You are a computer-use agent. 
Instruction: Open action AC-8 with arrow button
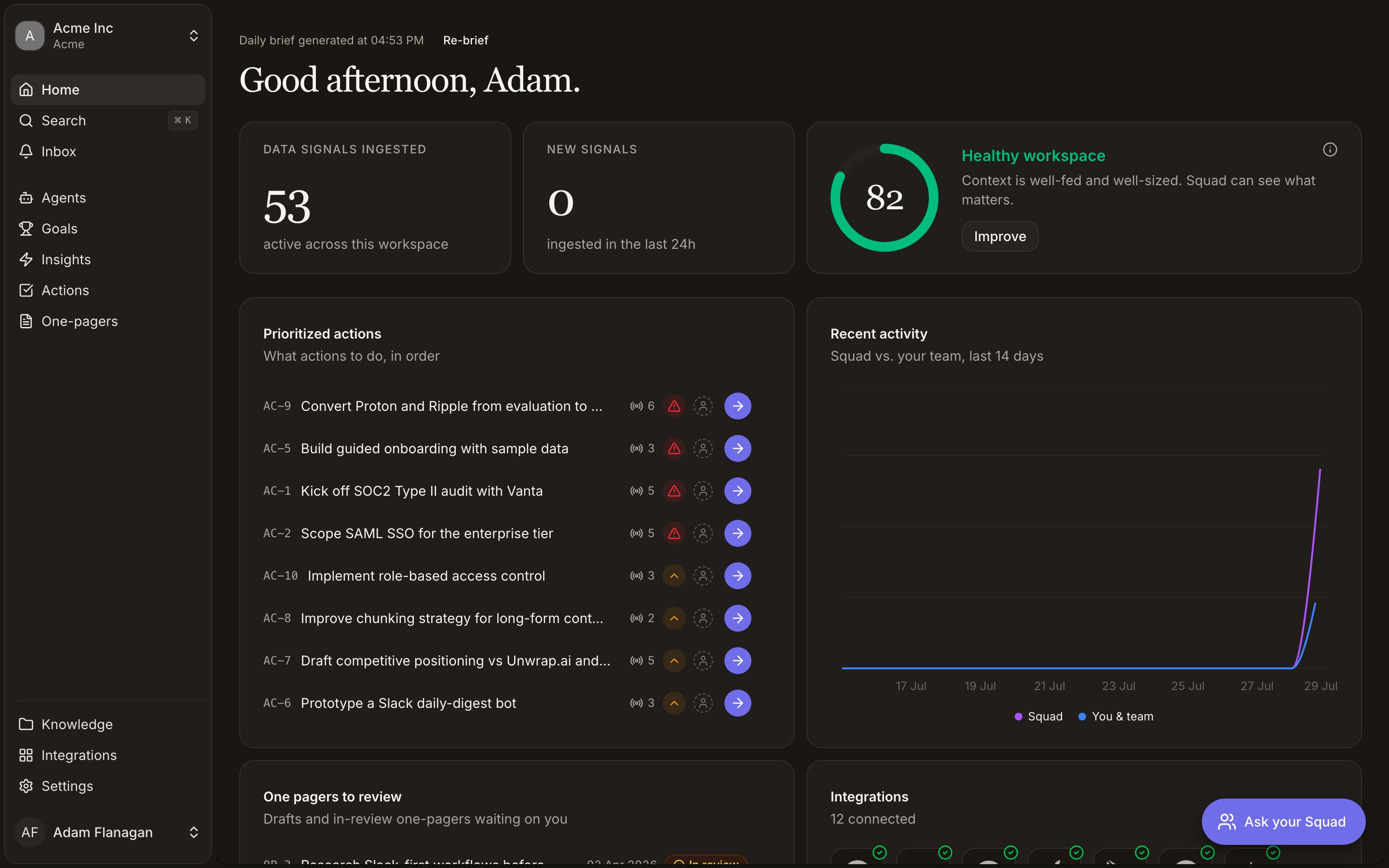coord(737,618)
